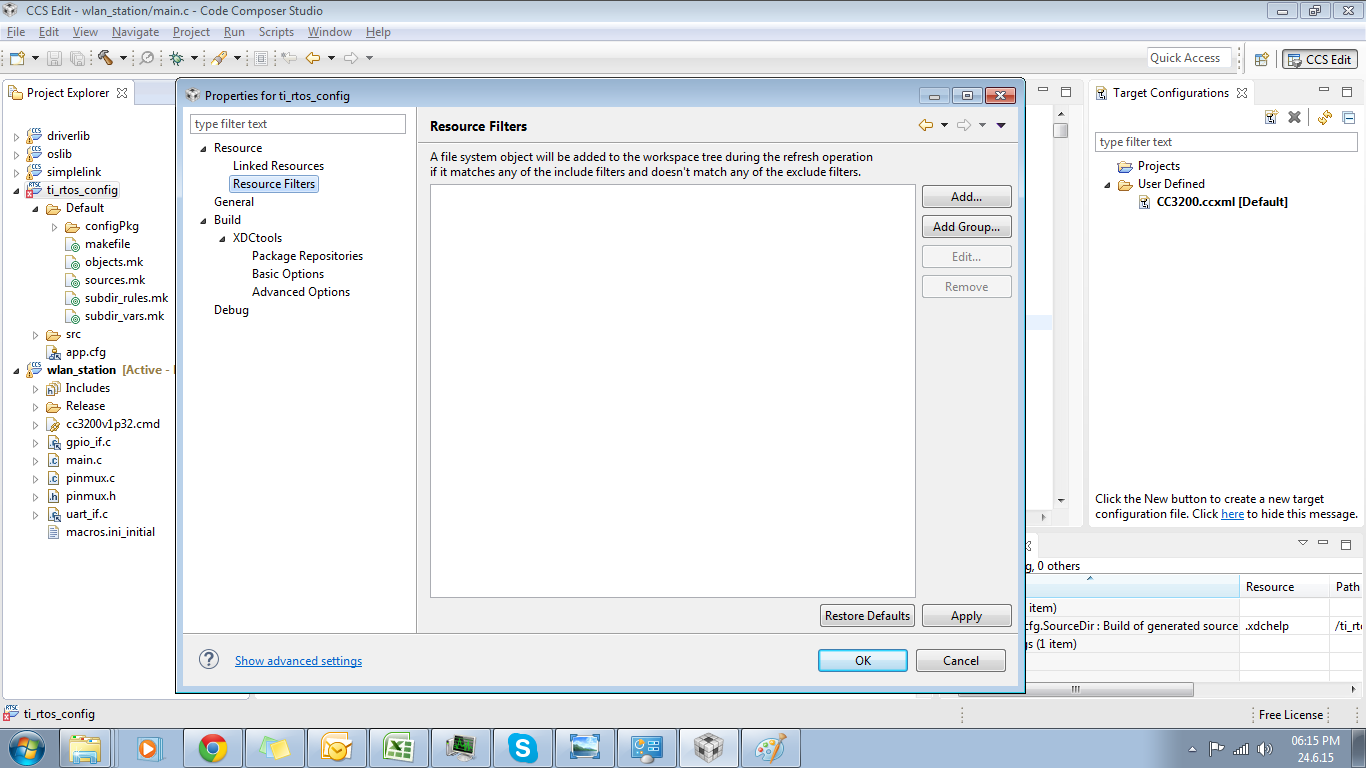Image resolution: width=1372 pixels, height=784 pixels.
Task: Open the Run menu
Action: pos(234,32)
